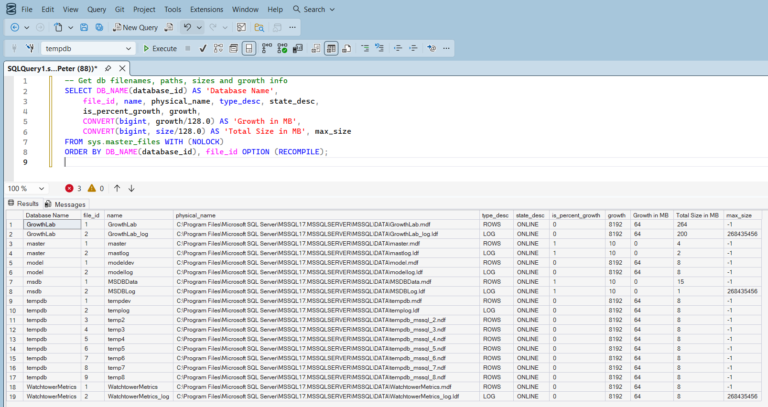The image size is (768, 407).
Task: Click the yellow warning count icon
Action: pos(92,188)
